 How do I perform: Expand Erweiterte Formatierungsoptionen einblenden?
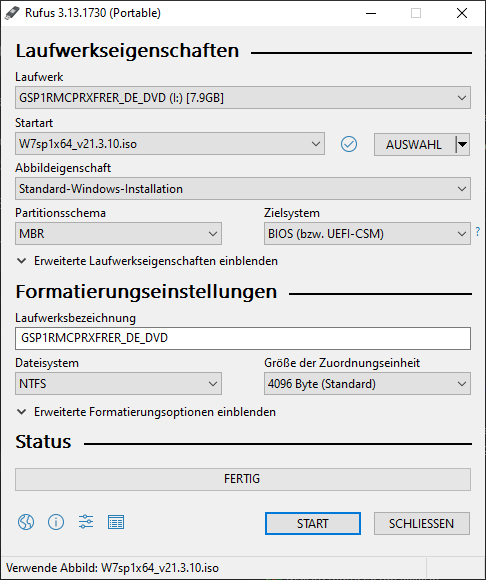tap(146, 412)
